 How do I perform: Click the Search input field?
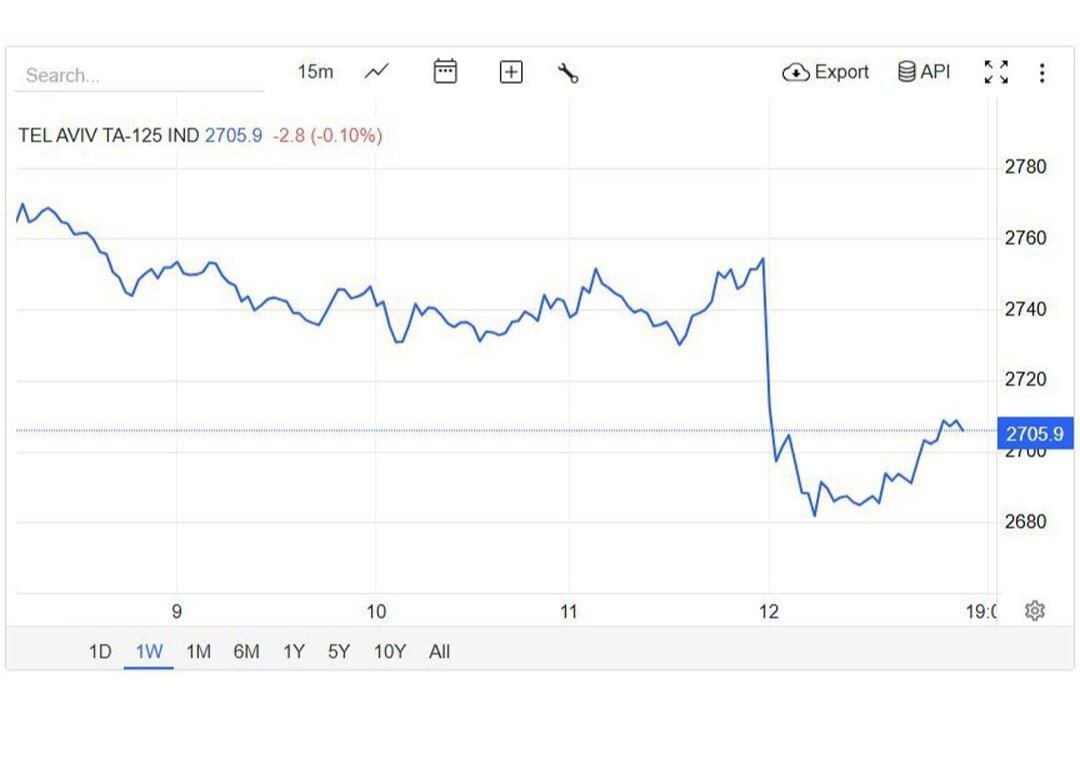tap(140, 75)
